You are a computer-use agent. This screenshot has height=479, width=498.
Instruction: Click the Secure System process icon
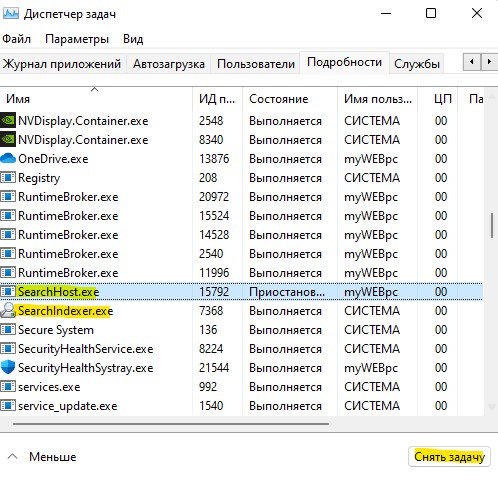click(8, 330)
